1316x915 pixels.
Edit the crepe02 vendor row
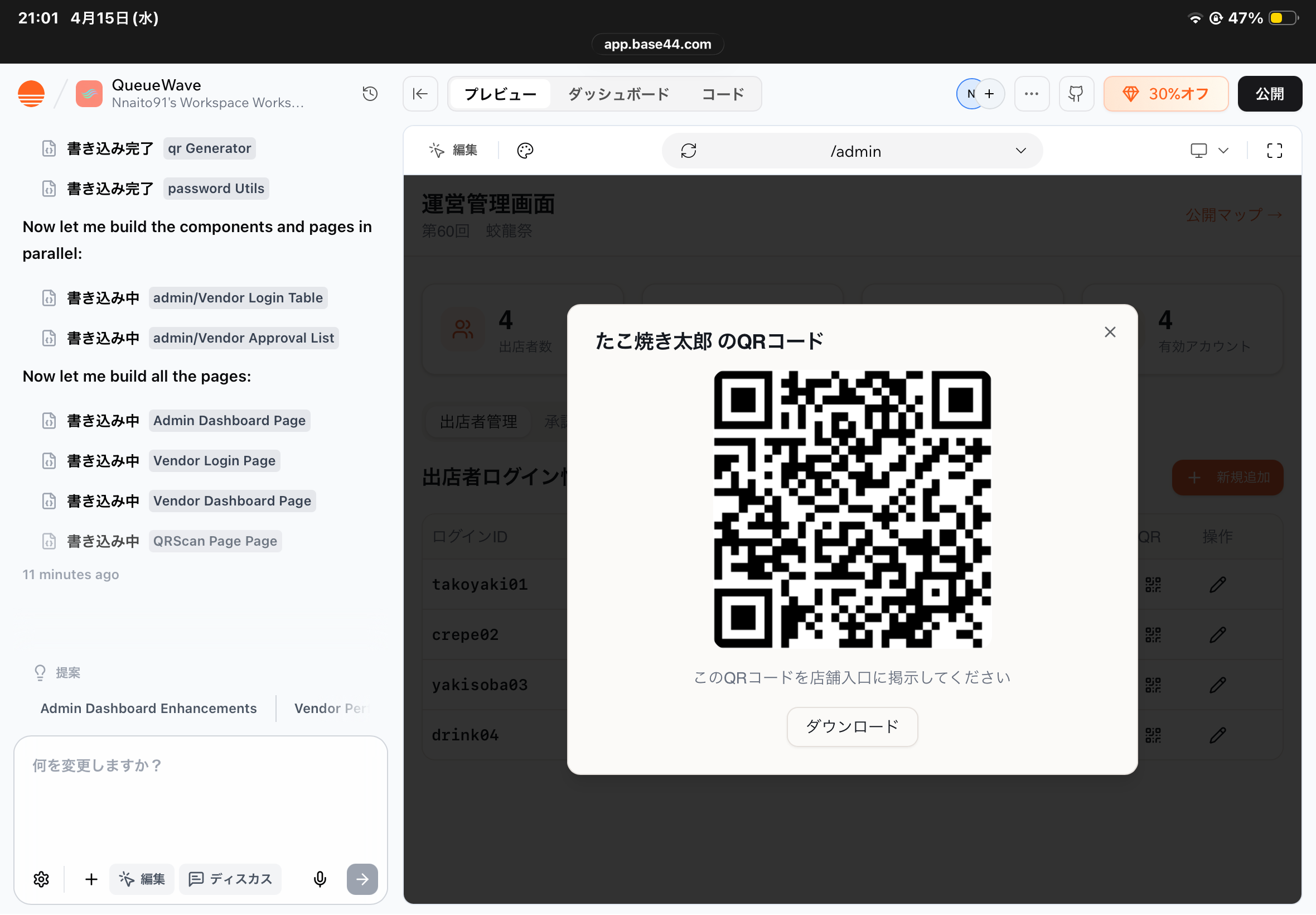pos(1217,635)
